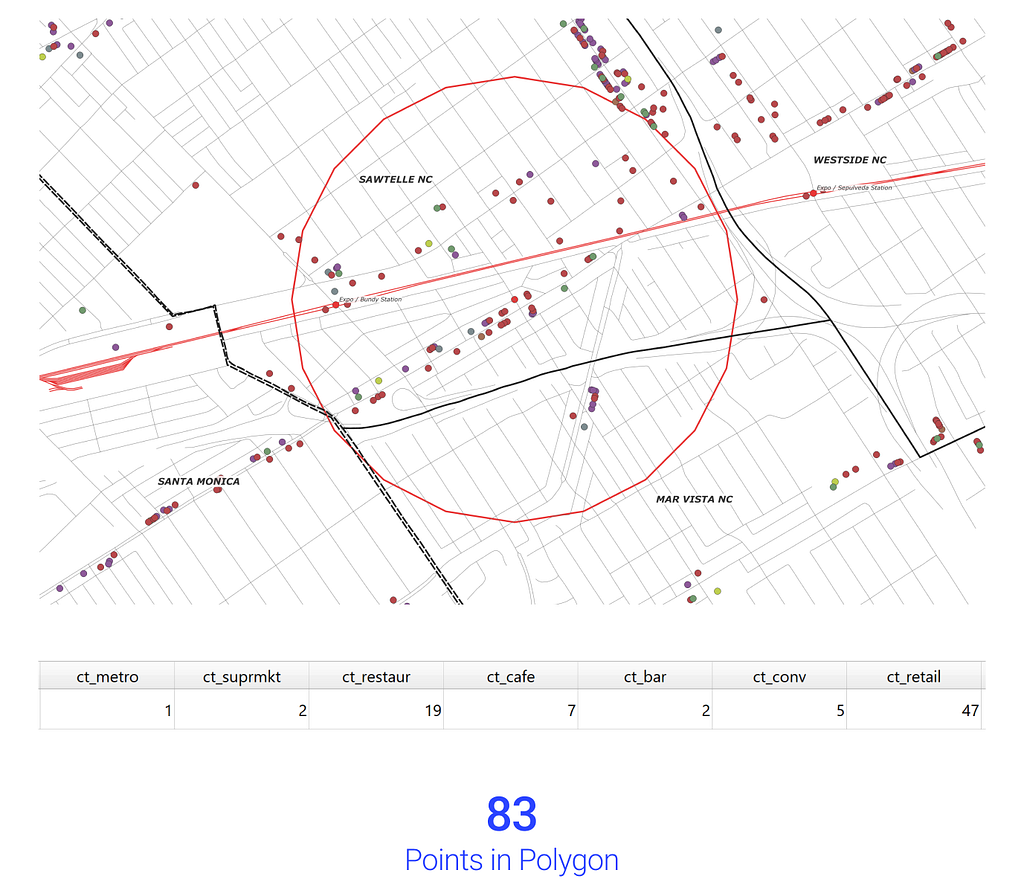The width and height of the screenshot is (1024, 896).
Task: Click the Expo / Sepulveda Station label
Action: pos(854,187)
